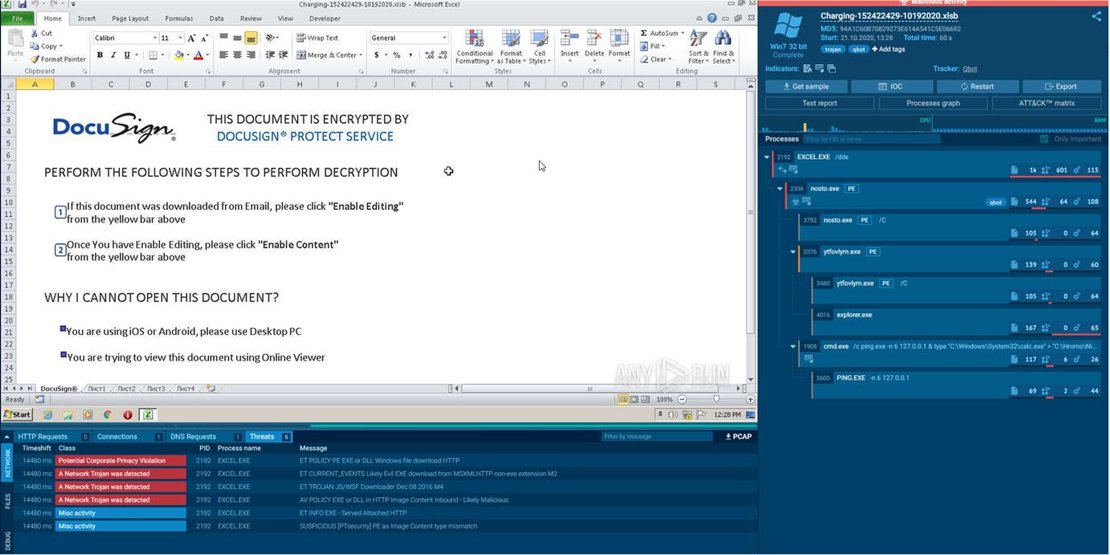Select the Bottom Align icon
The height and width of the screenshot is (555, 1110).
tap(251, 38)
